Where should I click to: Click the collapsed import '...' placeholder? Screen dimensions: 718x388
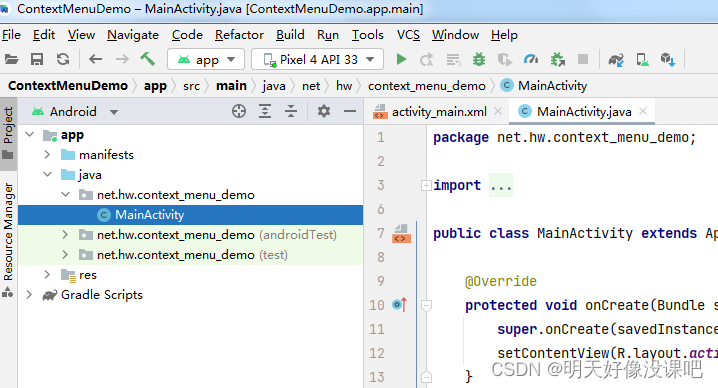click(x=501, y=186)
